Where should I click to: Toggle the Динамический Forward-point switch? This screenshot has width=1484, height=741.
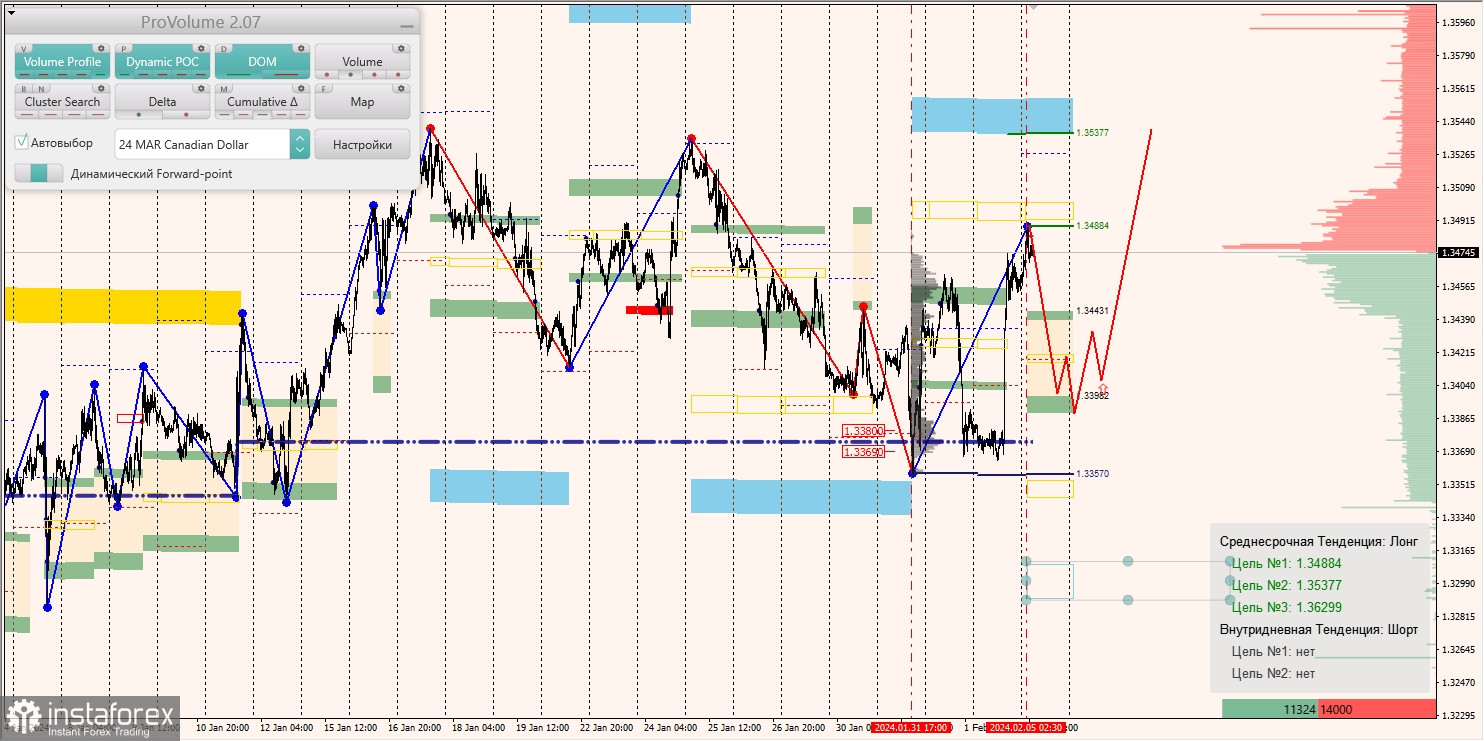(39, 173)
